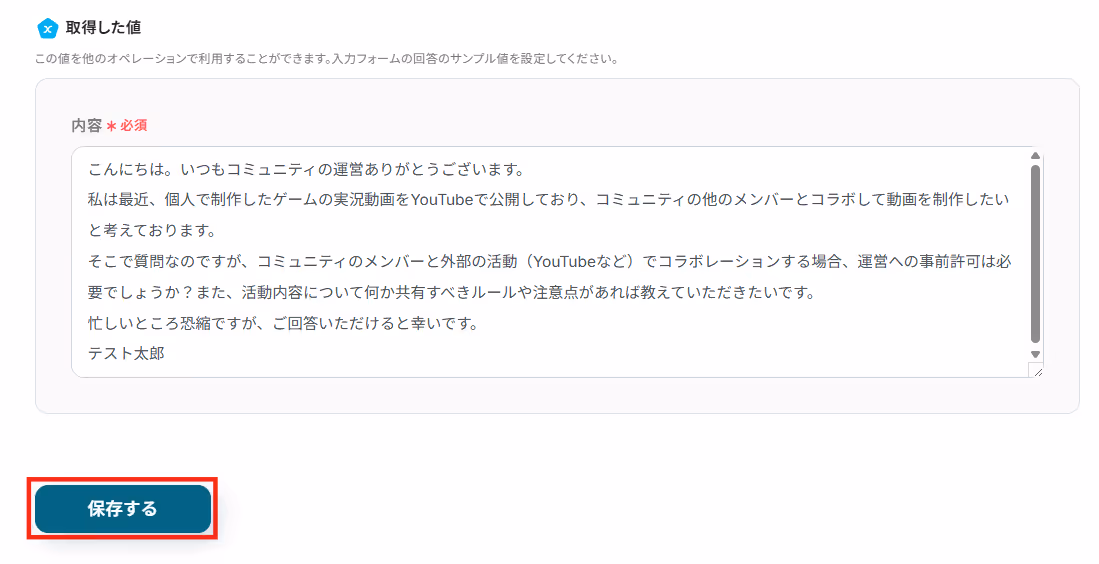Select the 取得した値 section heading
This screenshot has width=1099, height=564.
click(x=103, y=28)
